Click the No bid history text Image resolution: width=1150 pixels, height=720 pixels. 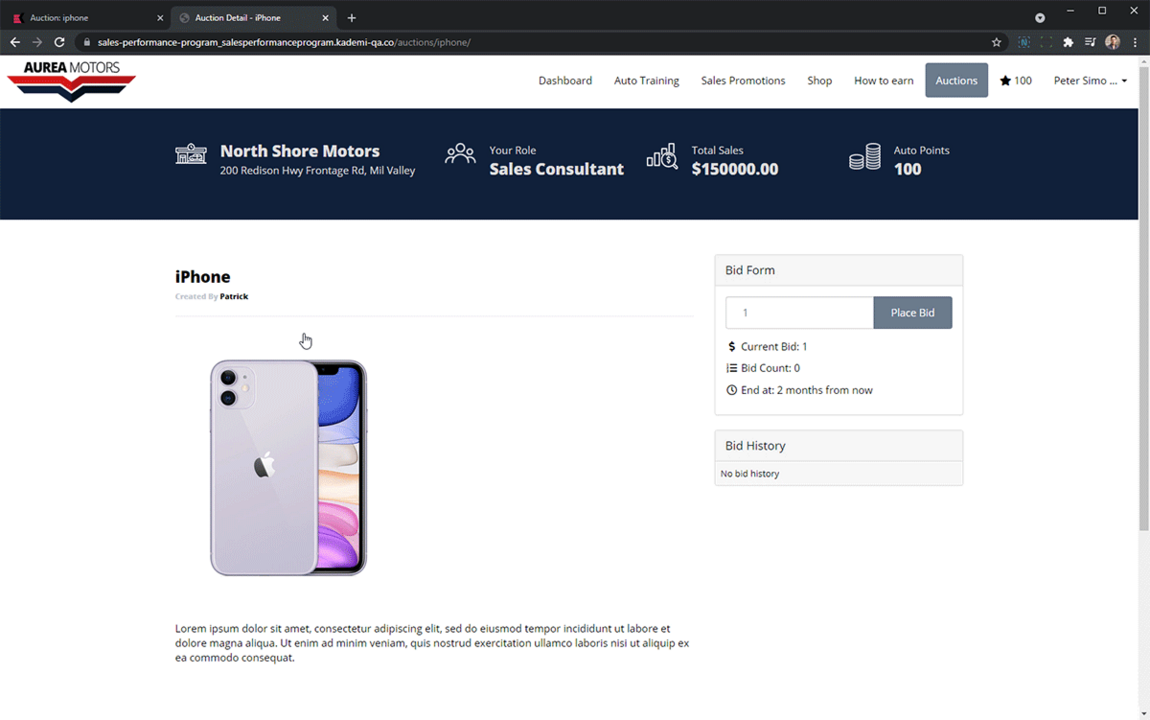click(750, 474)
